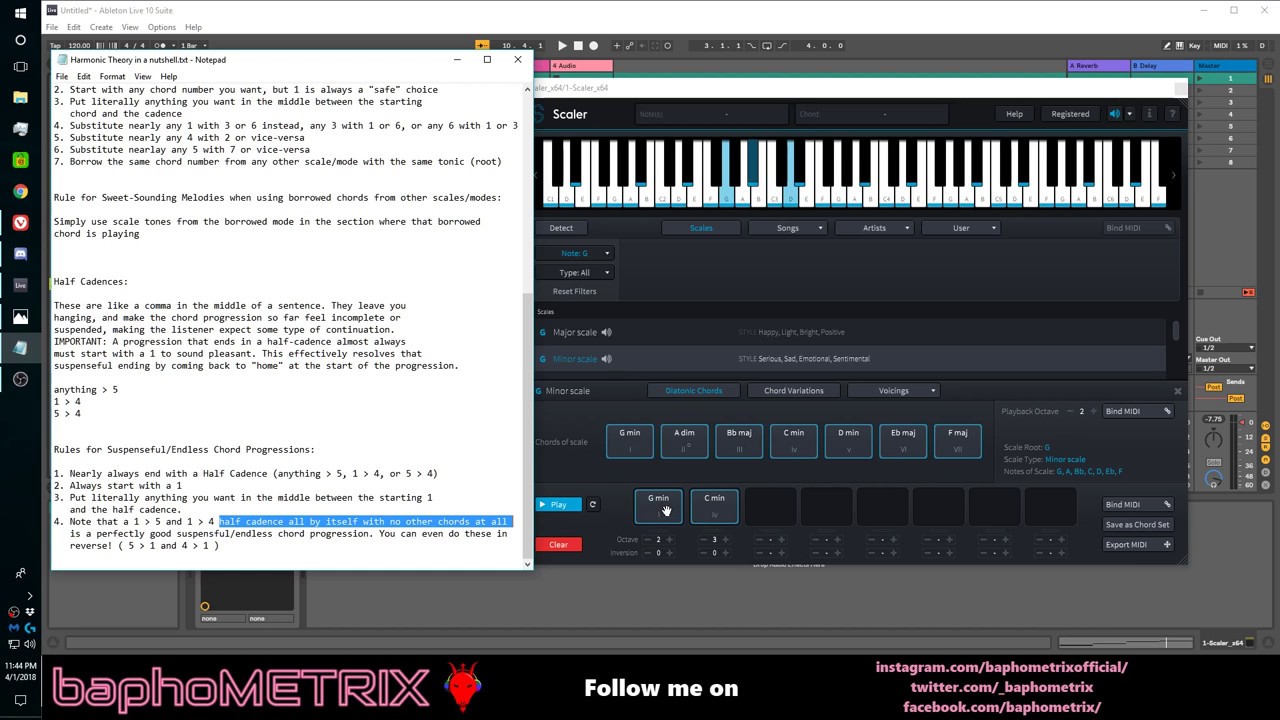Viewport: 1280px width, 720px height.
Task: Click the loop icon next to Play
Action: [x=592, y=505]
